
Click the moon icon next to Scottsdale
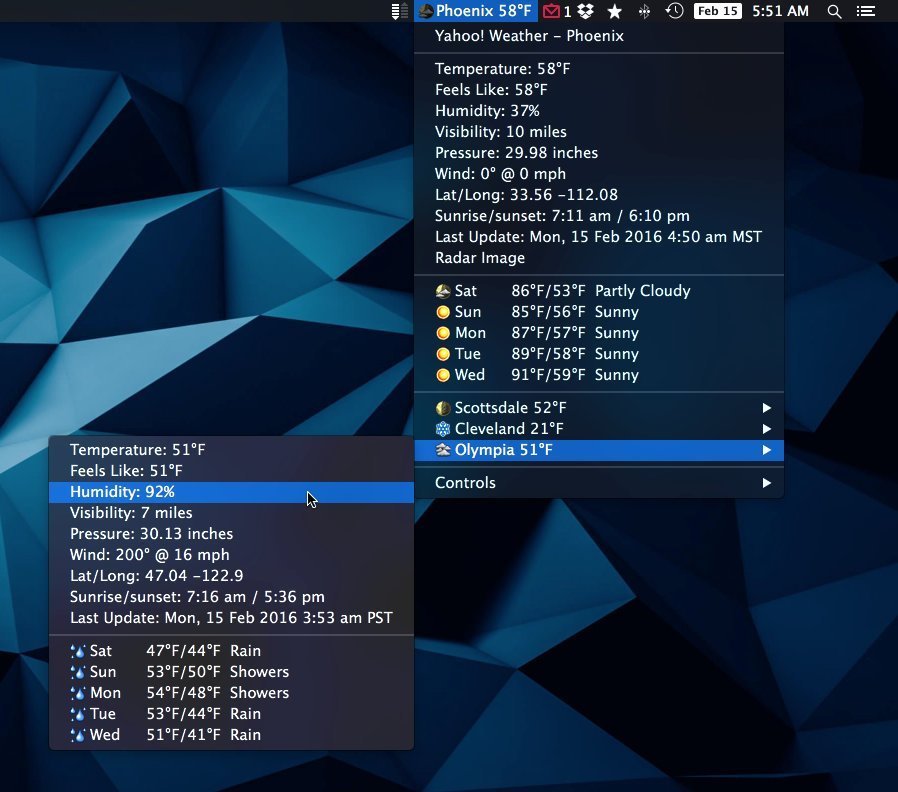pos(443,408)
